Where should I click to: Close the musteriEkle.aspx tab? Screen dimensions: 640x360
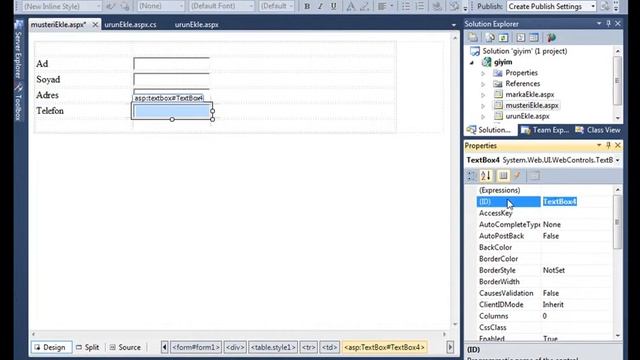tap(95, 24)
